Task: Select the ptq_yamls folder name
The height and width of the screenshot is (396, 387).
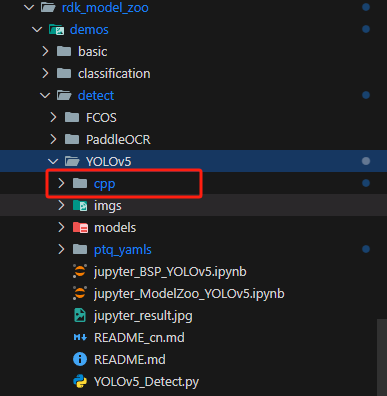Action: pos(123,250)
